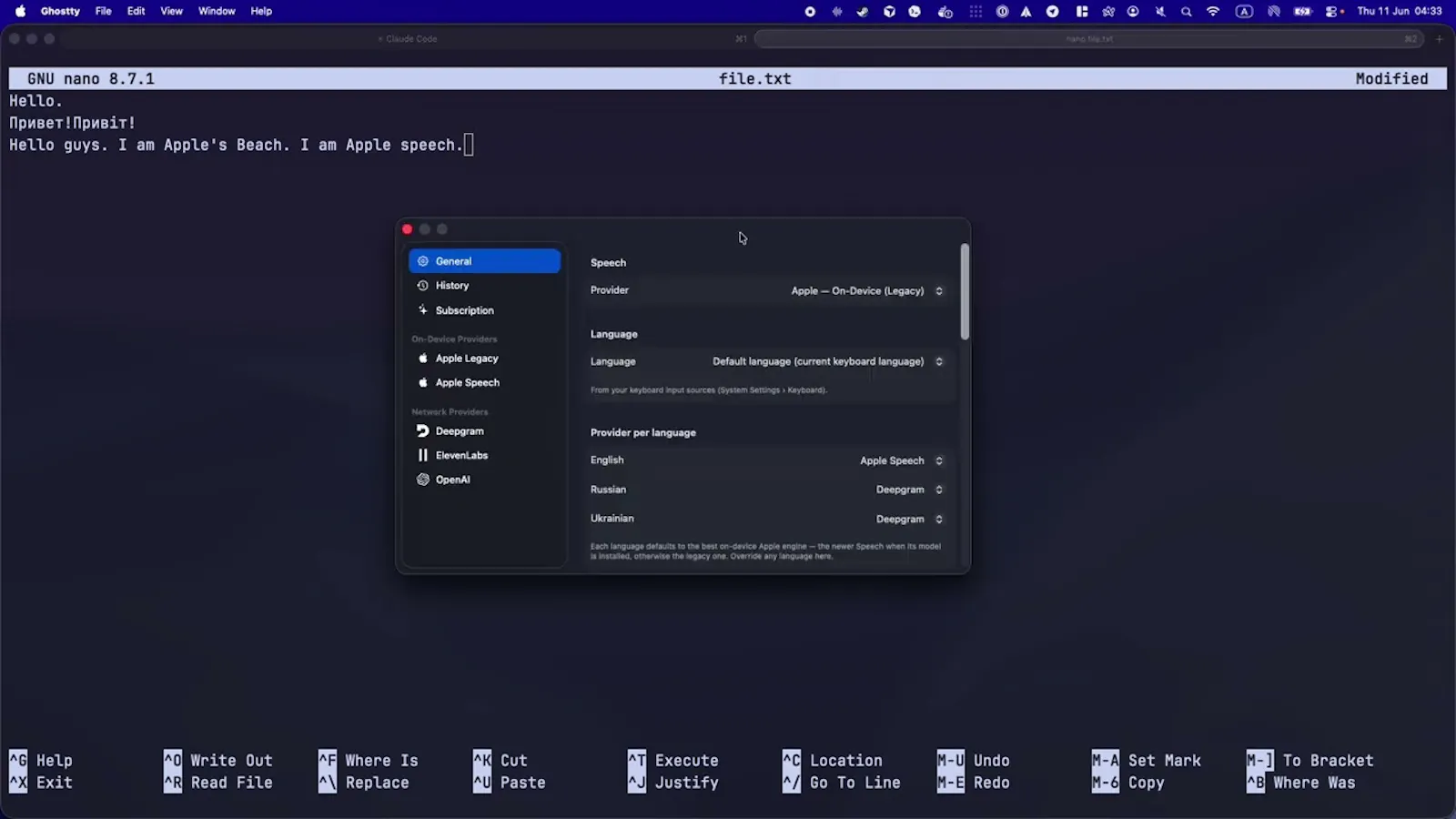
Task: Open ElevenLabs network provider settings
Action: point(484,455)
